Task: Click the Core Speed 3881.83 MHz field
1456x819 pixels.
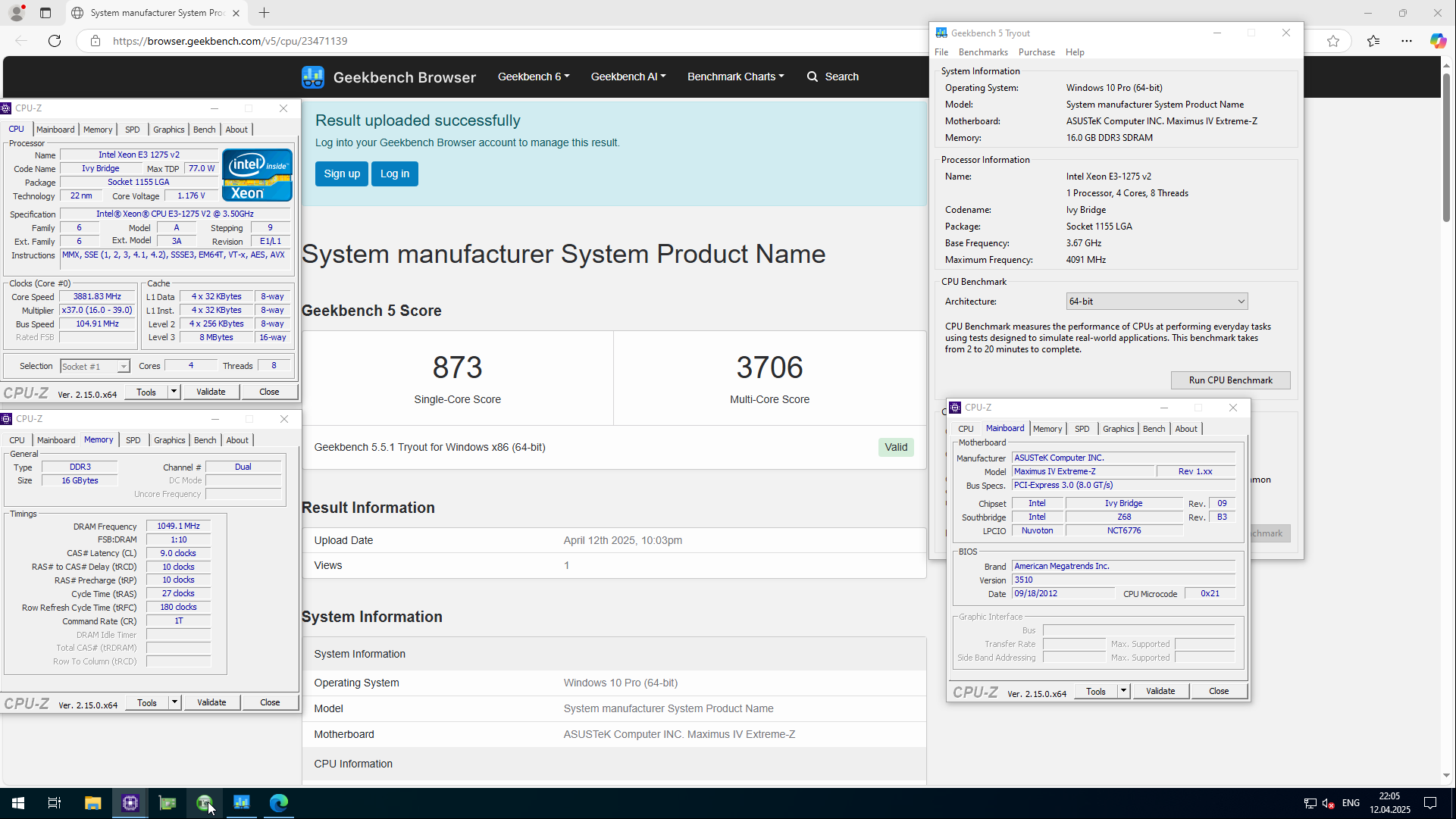Action: click(x=97, y=297)
